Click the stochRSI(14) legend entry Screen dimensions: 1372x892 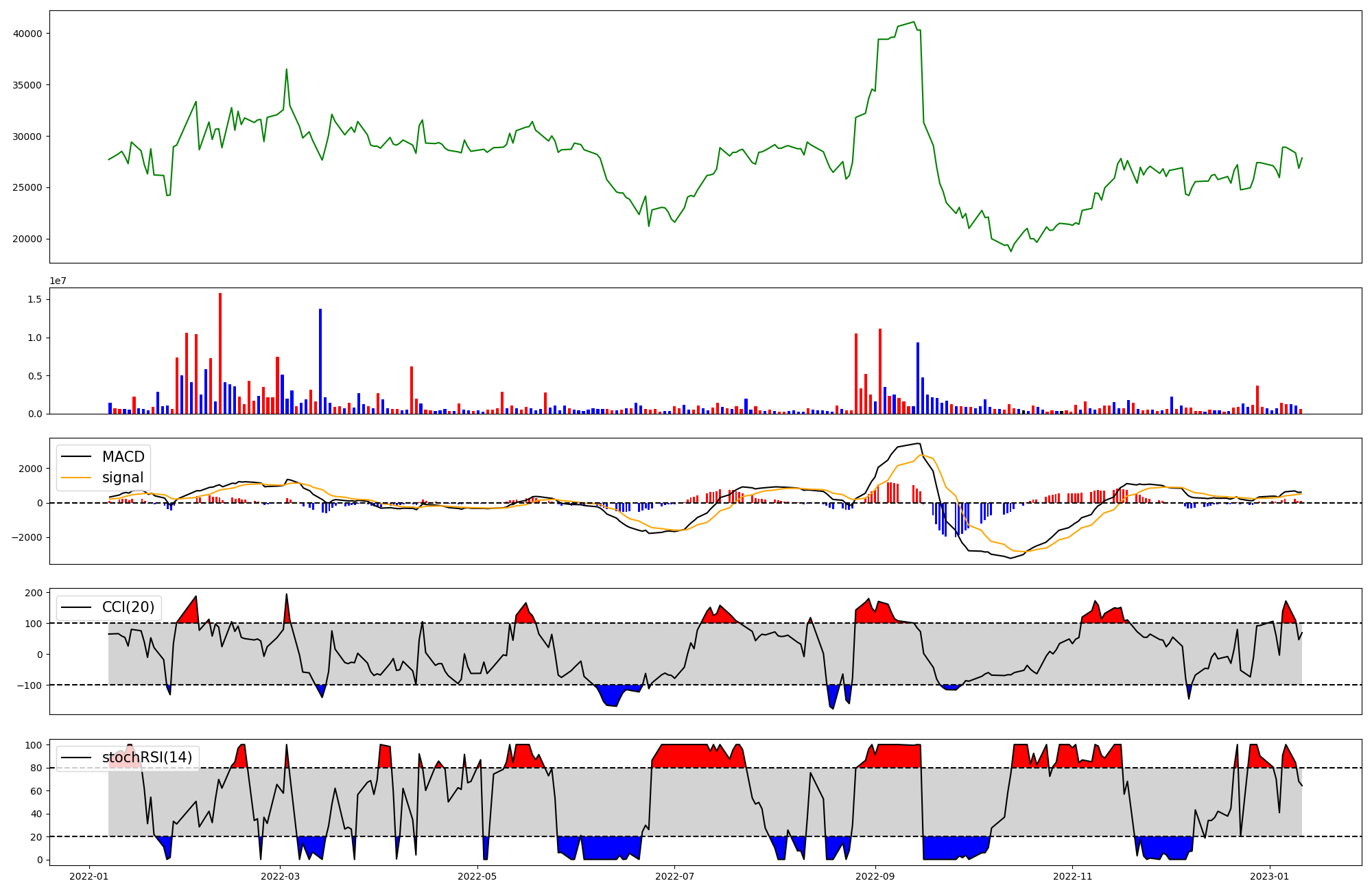coord(147,758)
